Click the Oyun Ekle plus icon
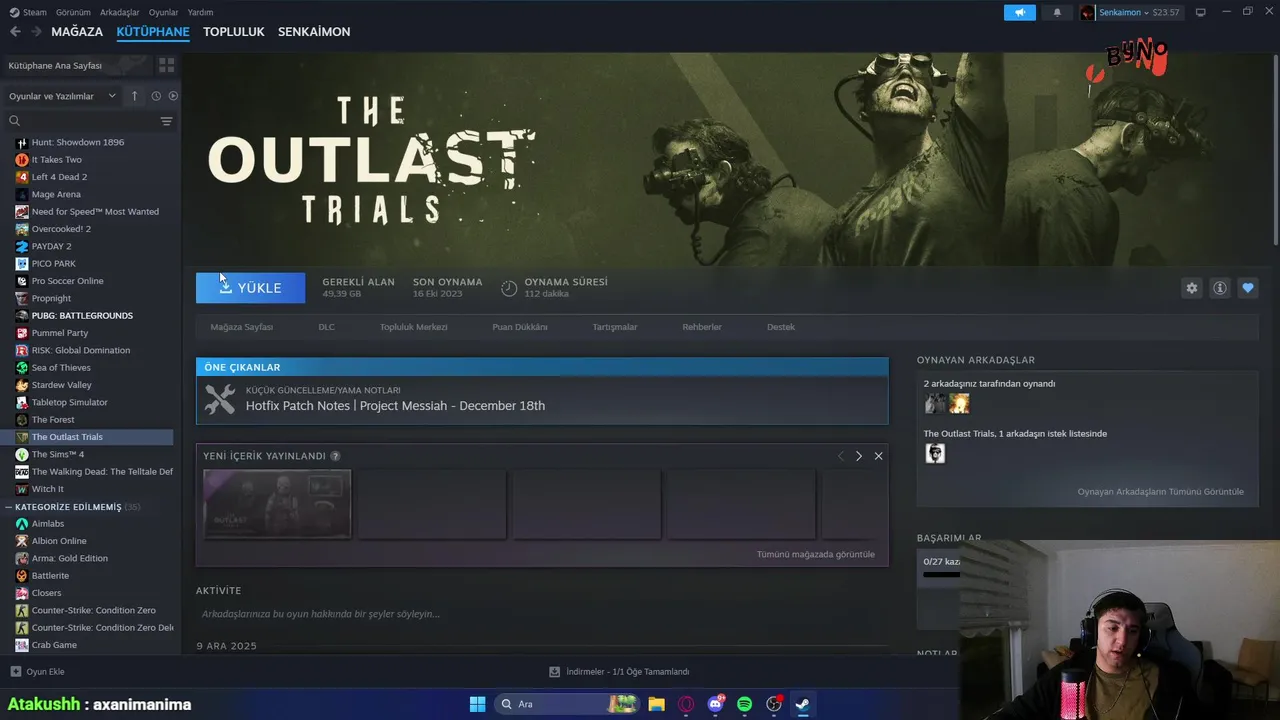The image size is (1280, 720). (15, 671)
